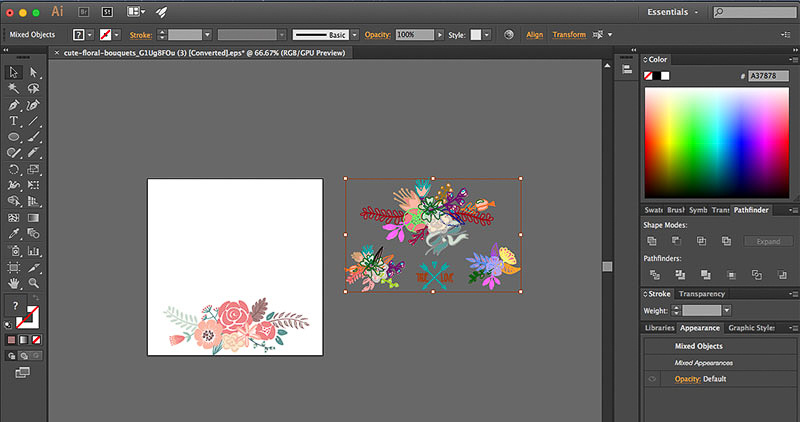
Task: Swap fill and stroke colors
Action: pyautogui.click(x=36, y=297)
